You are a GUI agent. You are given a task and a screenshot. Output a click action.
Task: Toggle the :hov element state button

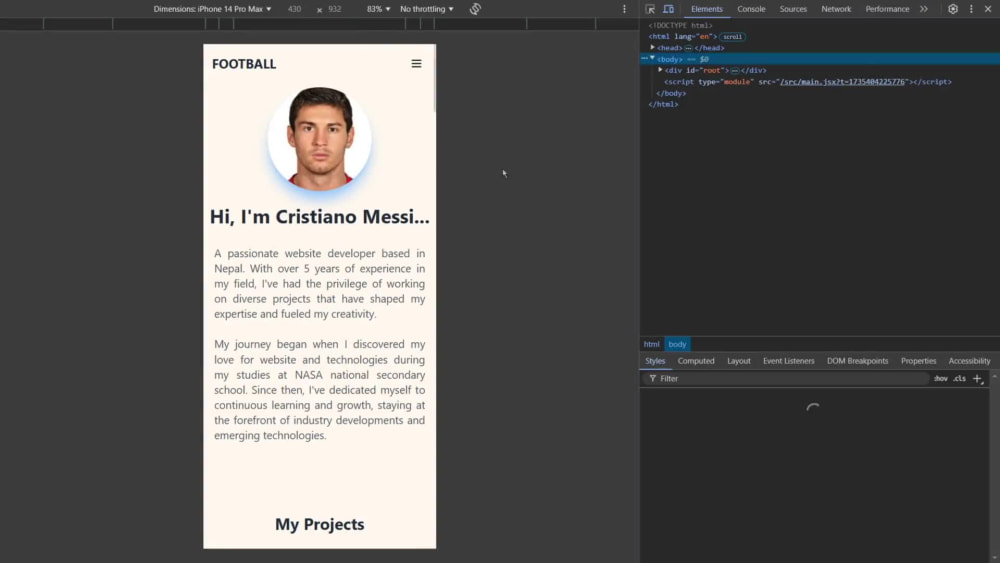point(941,379)
